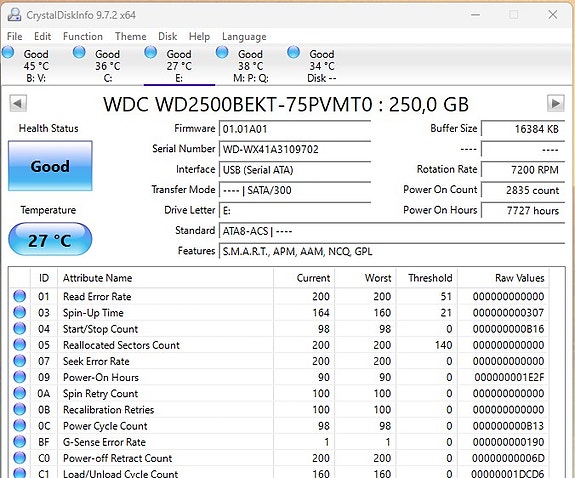Go to previous disk with left arrow

[18, 103]
